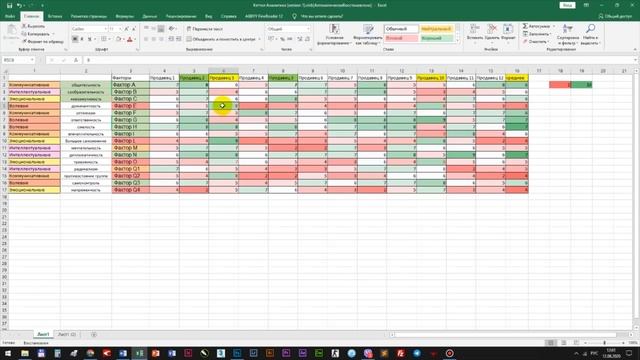Click the insert function fx icon
Viewport: 640px width, 360px height.
[76, 60]
